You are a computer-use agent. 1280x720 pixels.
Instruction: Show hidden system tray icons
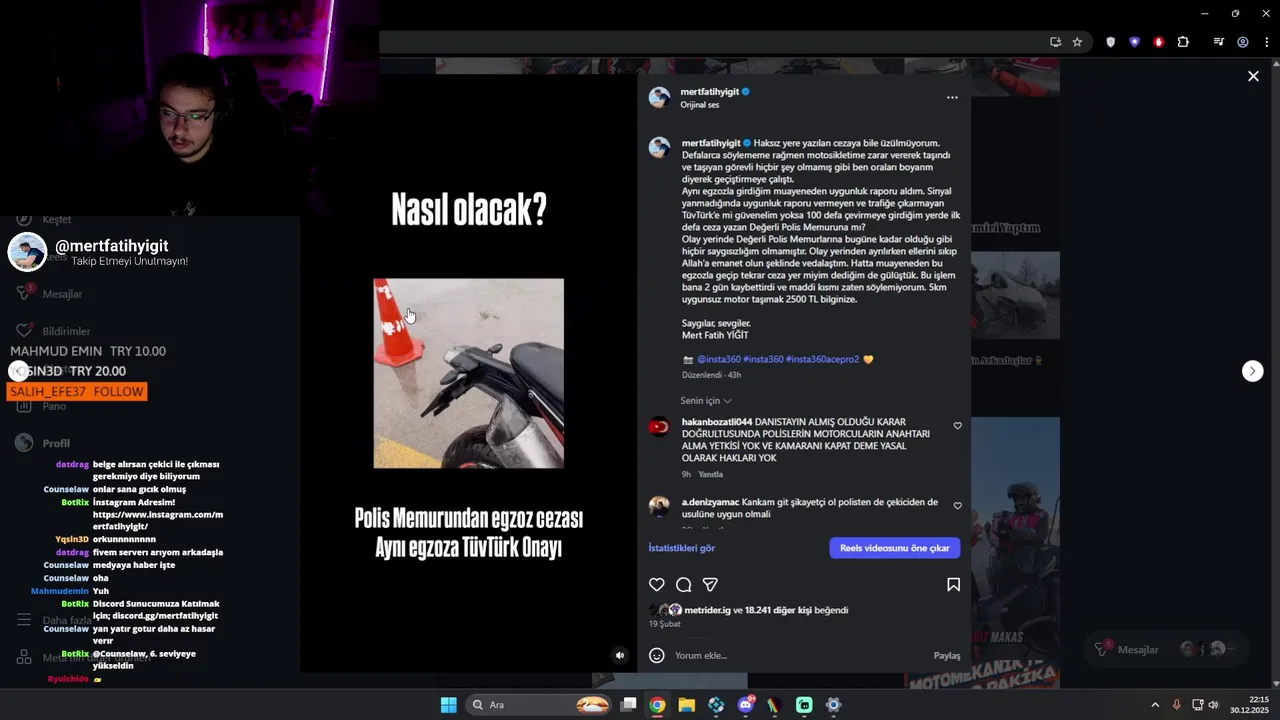tap(1155, 705)
